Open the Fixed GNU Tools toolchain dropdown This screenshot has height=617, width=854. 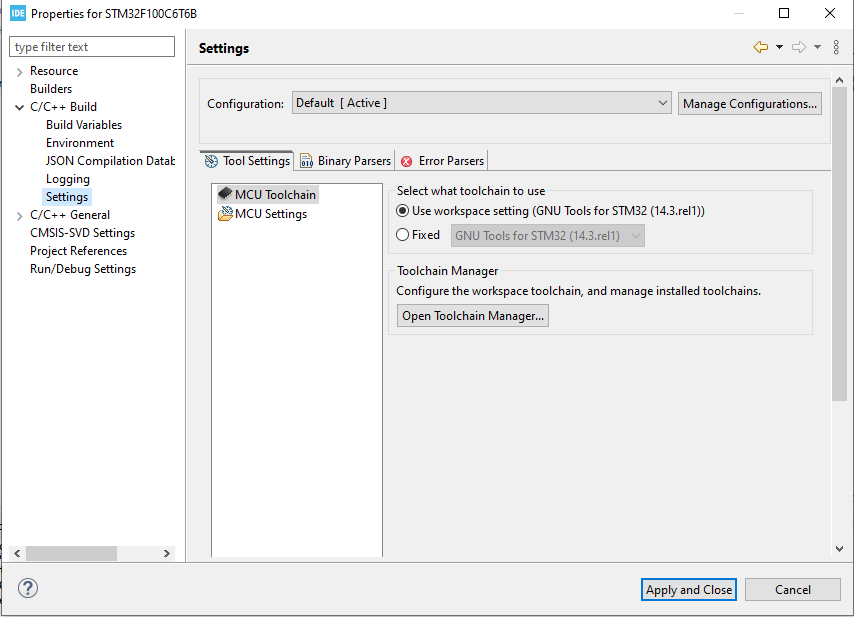click(547, 236)
